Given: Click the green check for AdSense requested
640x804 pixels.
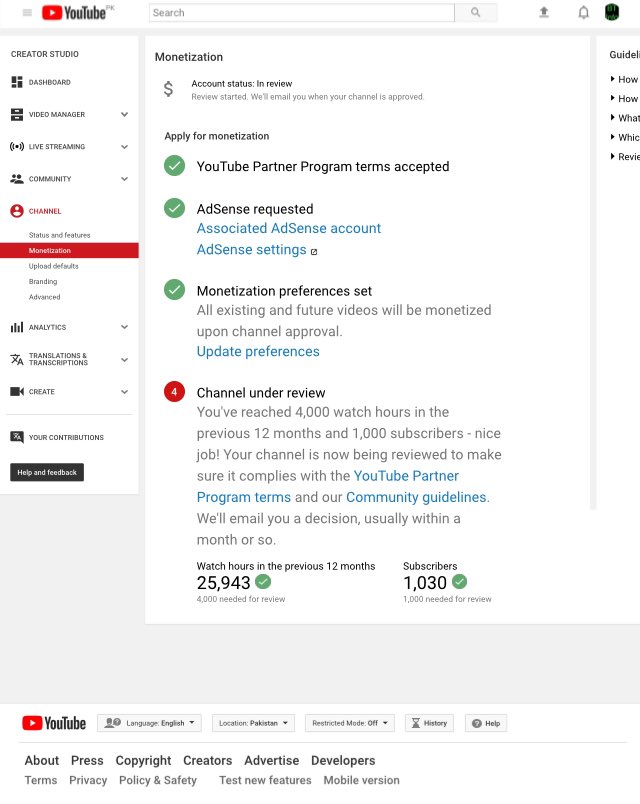Looking at the screenshot, I should coord(174,208).
